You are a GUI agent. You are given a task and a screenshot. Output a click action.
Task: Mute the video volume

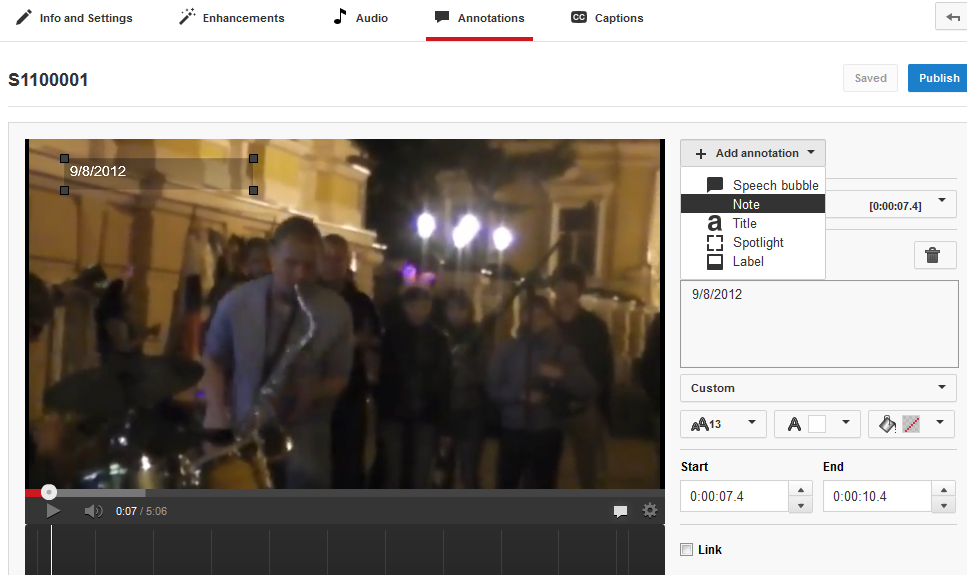pos(93,511)
